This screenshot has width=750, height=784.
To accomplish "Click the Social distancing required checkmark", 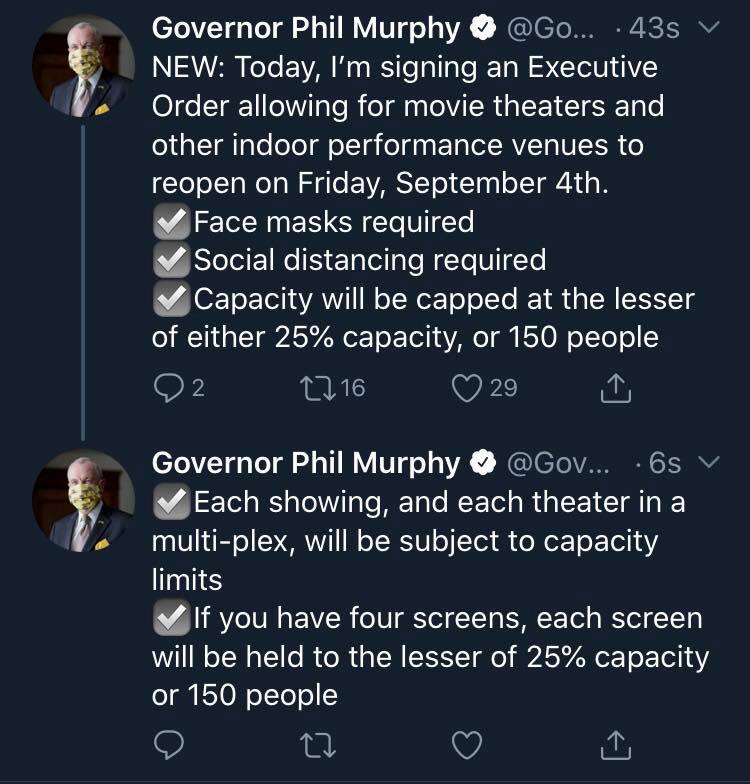I will pyautogui.click(x=171, y=260).
